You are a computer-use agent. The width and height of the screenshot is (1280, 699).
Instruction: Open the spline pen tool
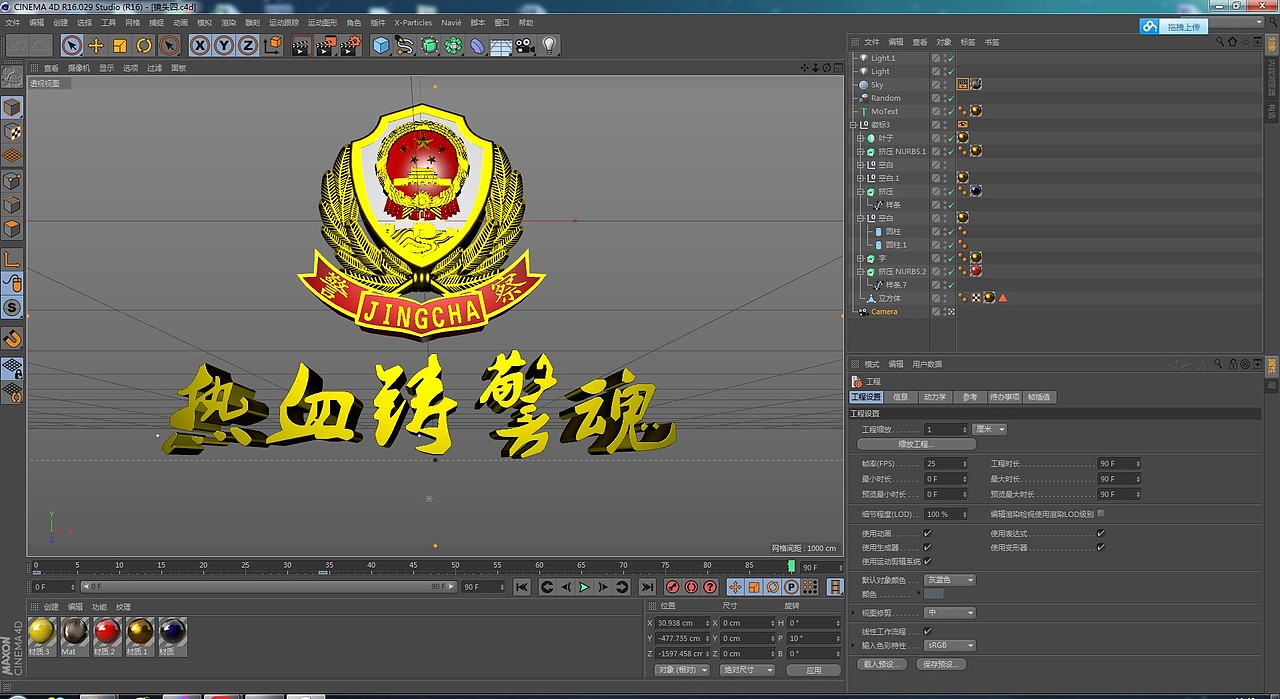(405, 45)
